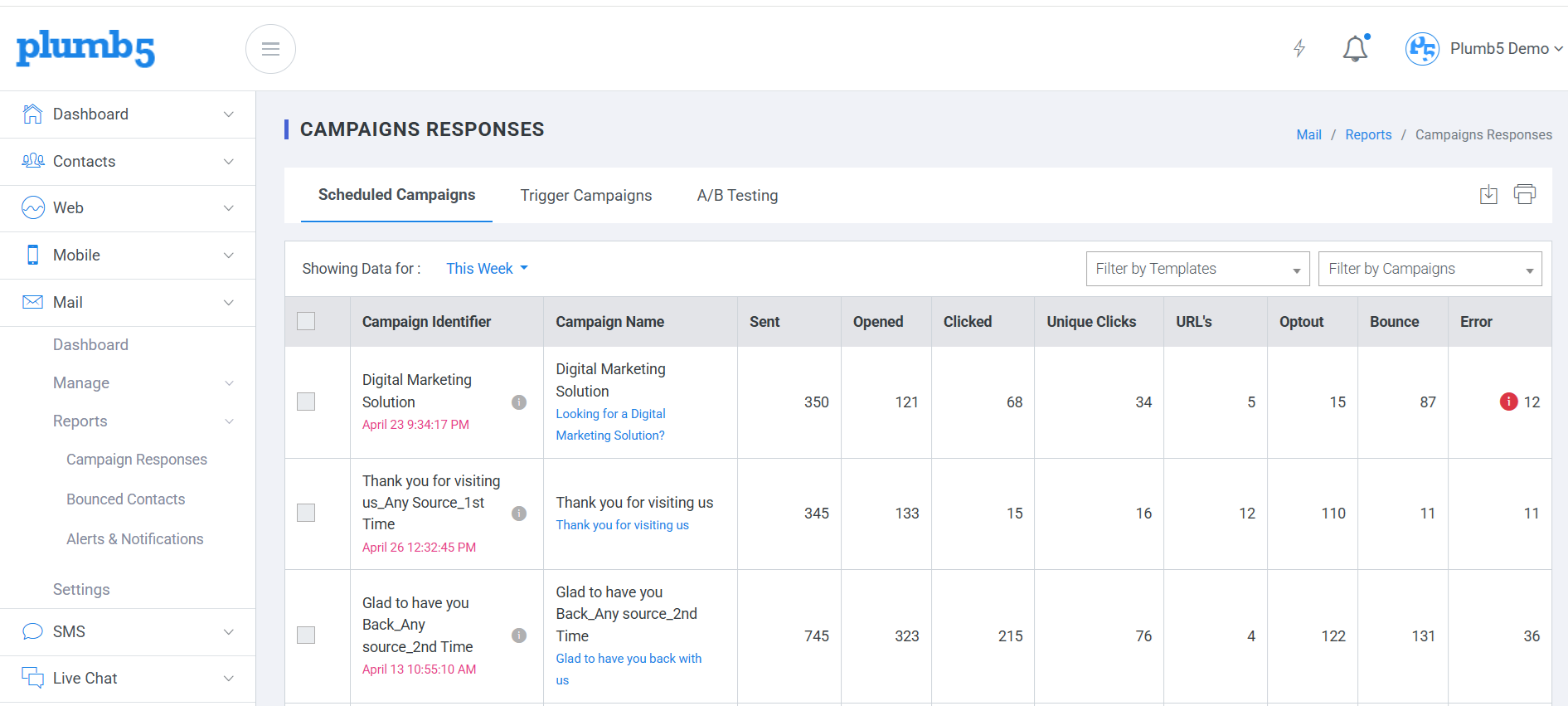1568x706 pixels.
Task: Click the red error alert icon beside 12
Action: [1509, 402]
